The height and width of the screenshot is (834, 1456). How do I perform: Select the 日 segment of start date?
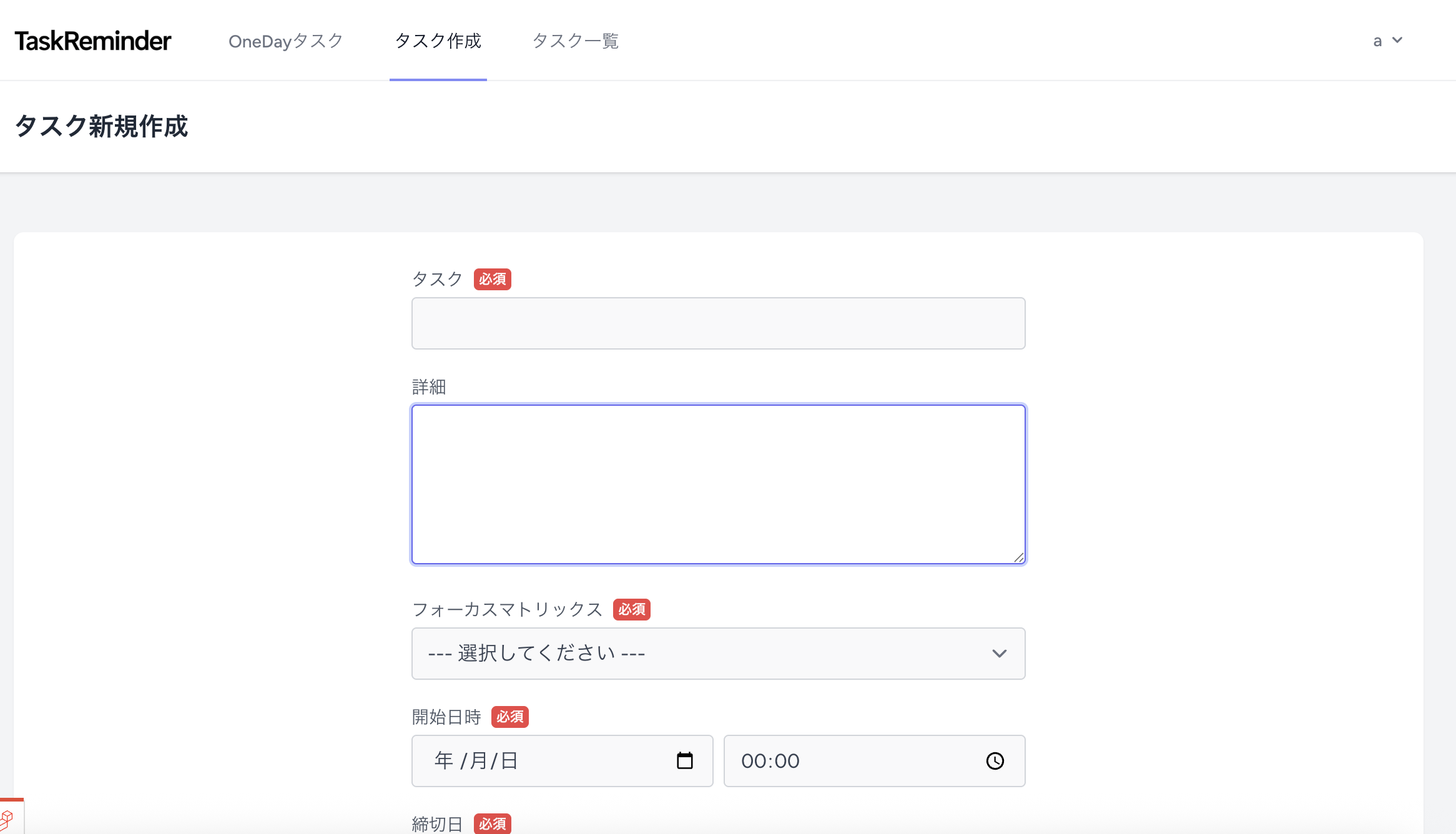tap(509, 760)
